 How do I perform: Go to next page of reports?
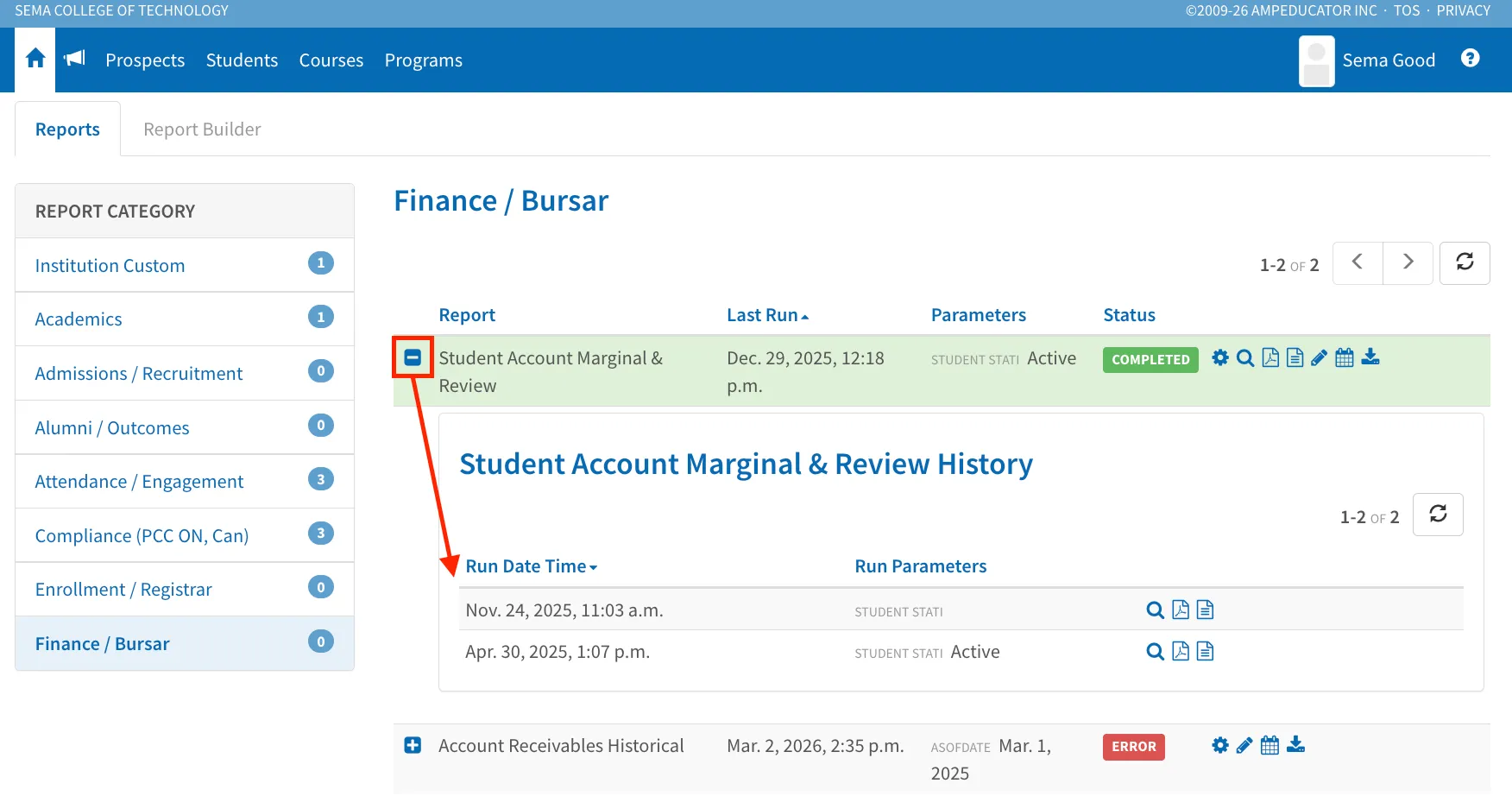[x=1408, y=262]
